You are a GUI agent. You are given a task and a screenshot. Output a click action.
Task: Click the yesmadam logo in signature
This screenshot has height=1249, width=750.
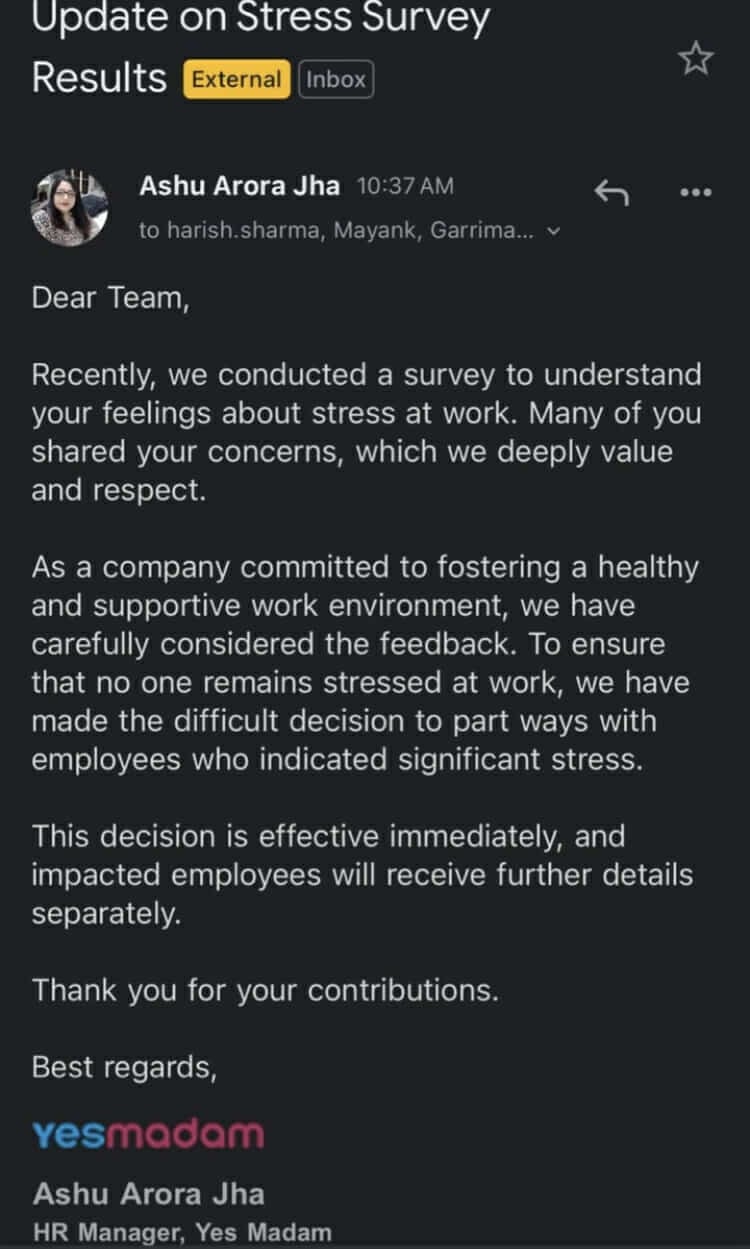pyautogui.click(x=148, y=1133)
